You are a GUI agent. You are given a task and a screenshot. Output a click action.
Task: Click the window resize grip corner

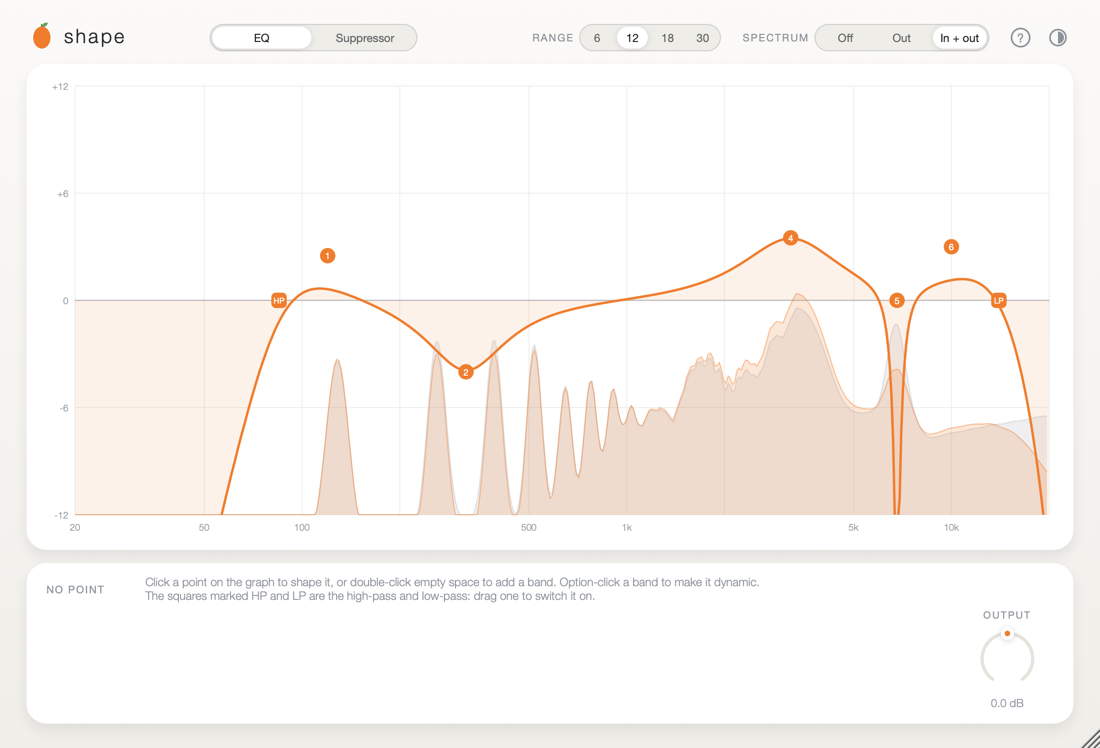pos(1090,738)
